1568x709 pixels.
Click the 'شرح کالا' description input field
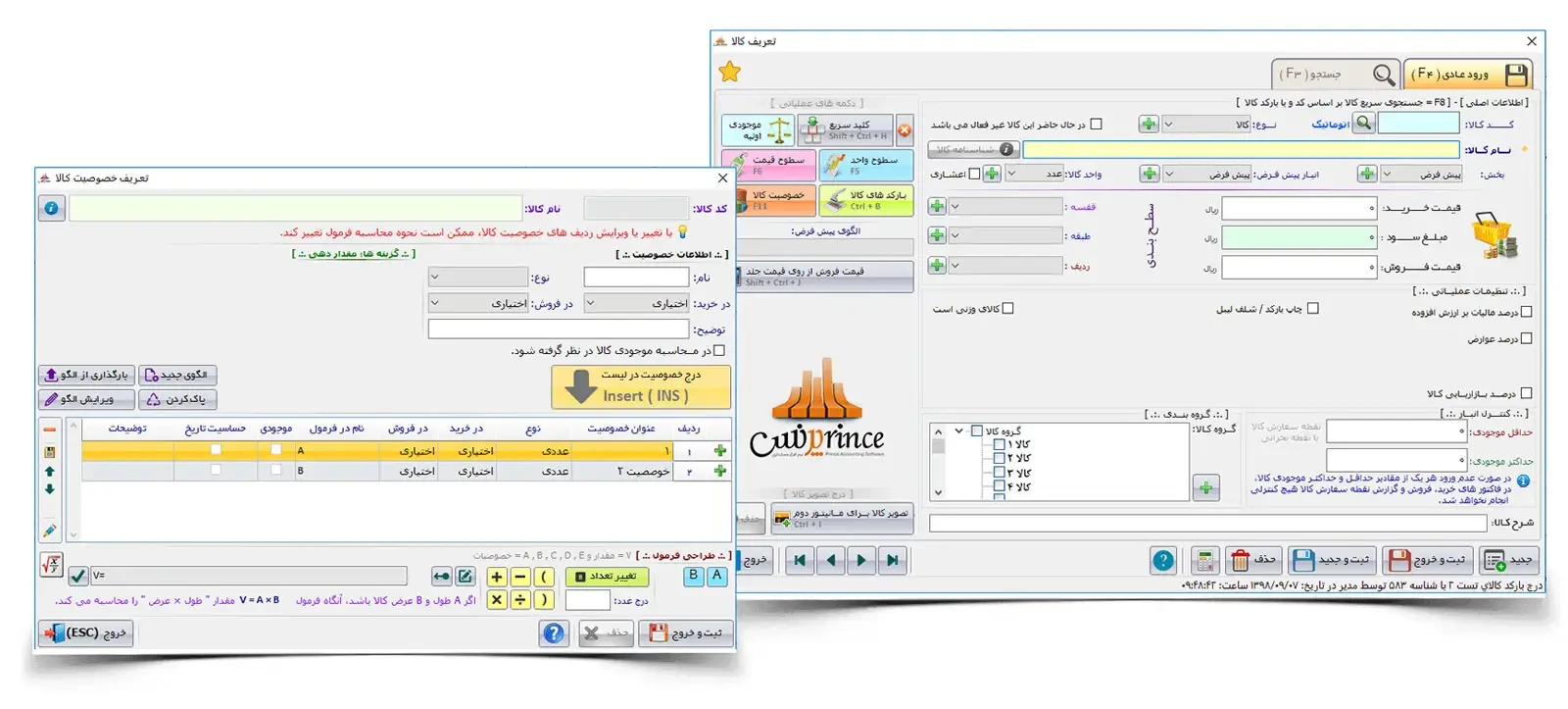(x=1206, y=524)
